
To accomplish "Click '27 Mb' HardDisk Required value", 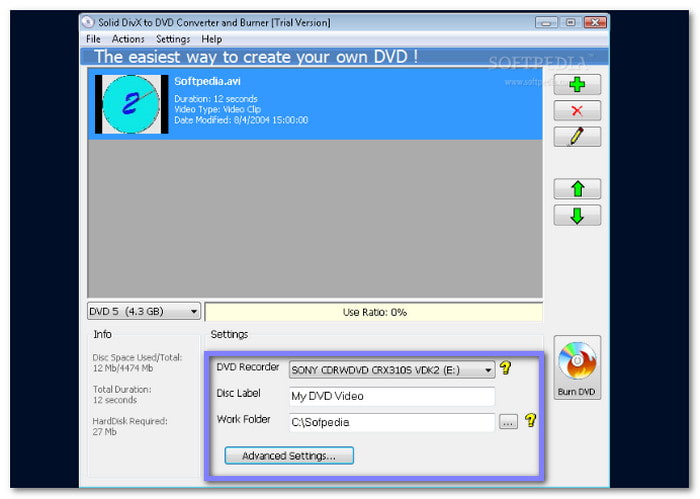I will [104, 432].
